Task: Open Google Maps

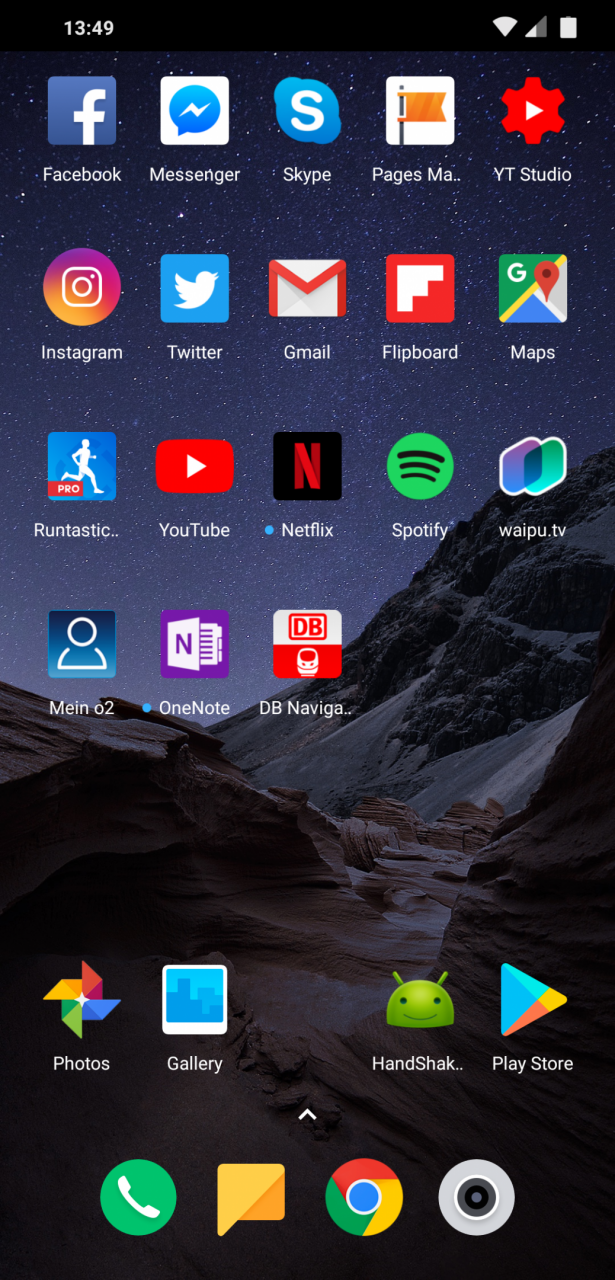Action: 533,288
